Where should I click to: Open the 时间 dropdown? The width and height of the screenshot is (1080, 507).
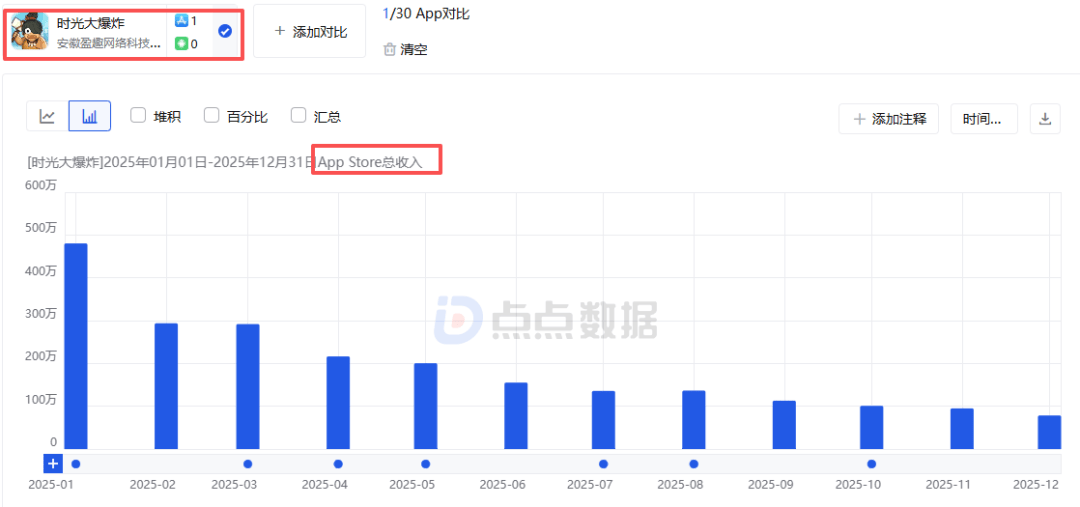(x=983, y=119)
